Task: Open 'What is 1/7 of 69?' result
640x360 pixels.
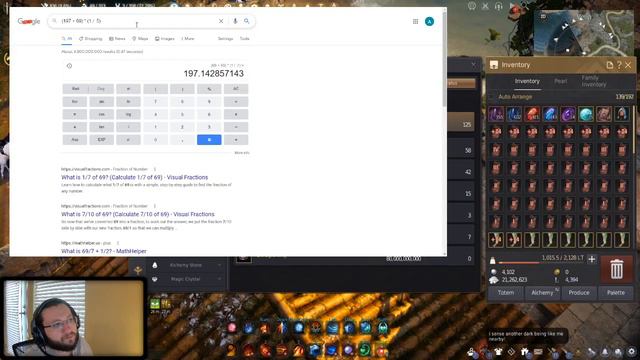Action: (135, 177)
